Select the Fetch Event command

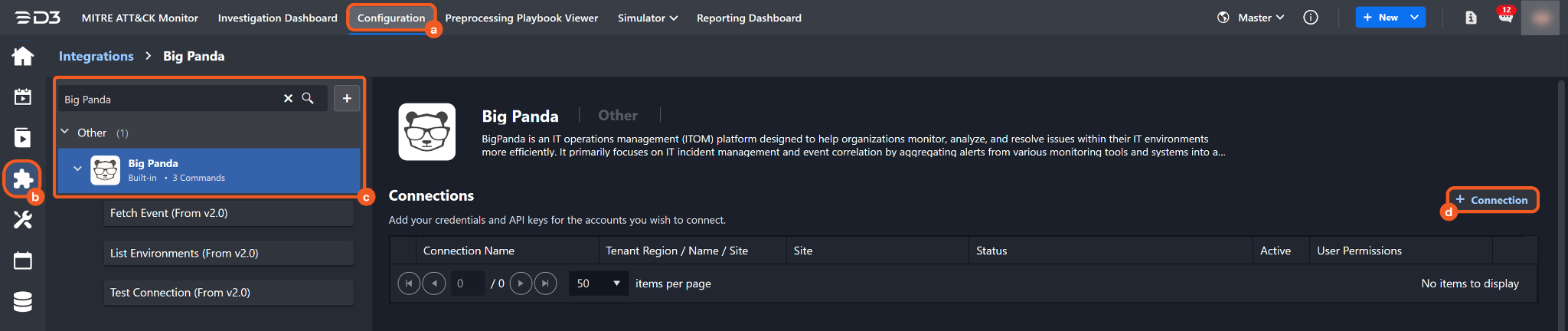point(228,213)
